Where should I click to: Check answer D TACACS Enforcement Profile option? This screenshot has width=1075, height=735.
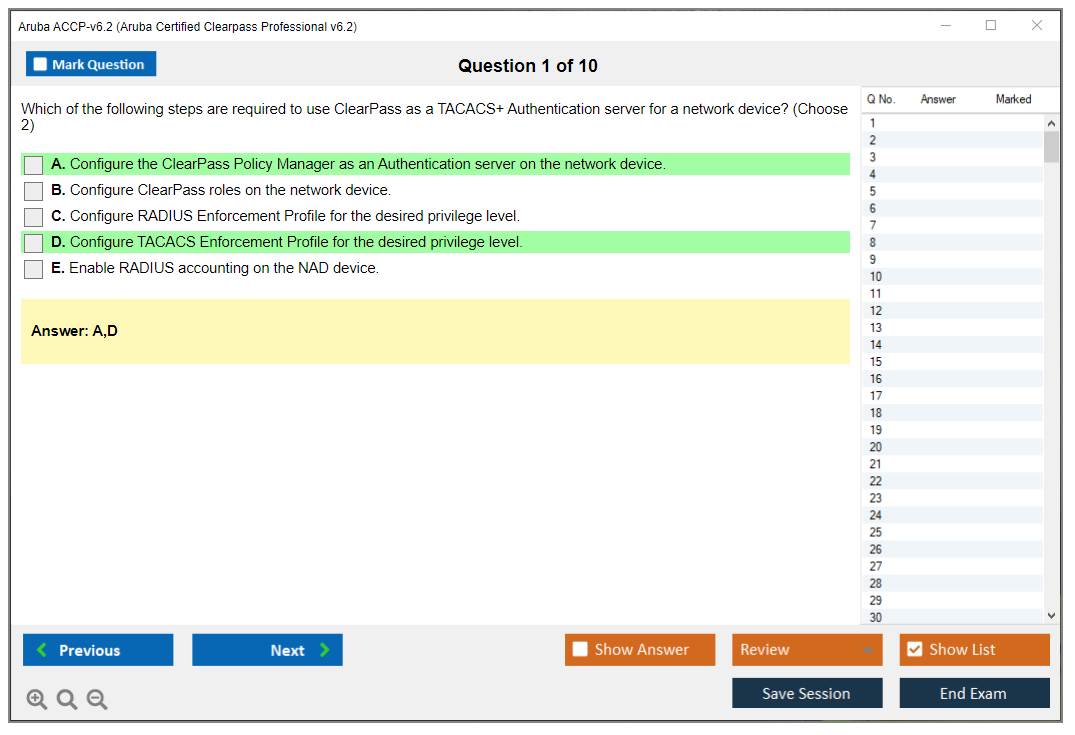pos(33,243)
